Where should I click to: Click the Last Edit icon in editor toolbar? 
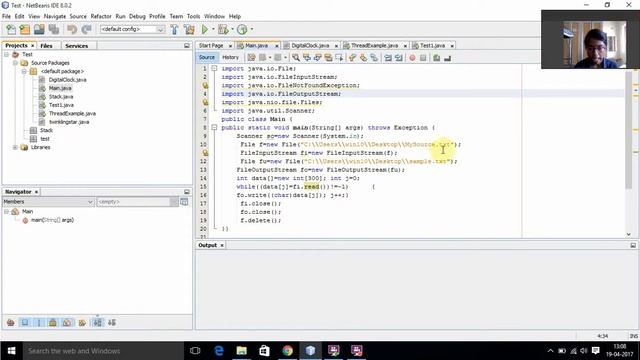click(251, 58)
